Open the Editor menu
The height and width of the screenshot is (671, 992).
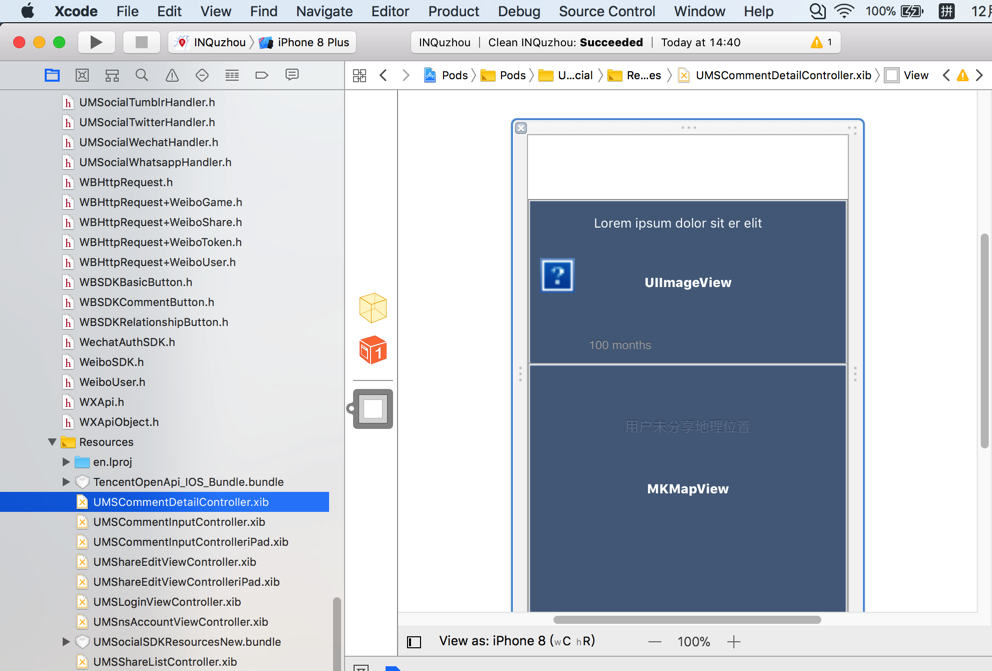point(390,11)
